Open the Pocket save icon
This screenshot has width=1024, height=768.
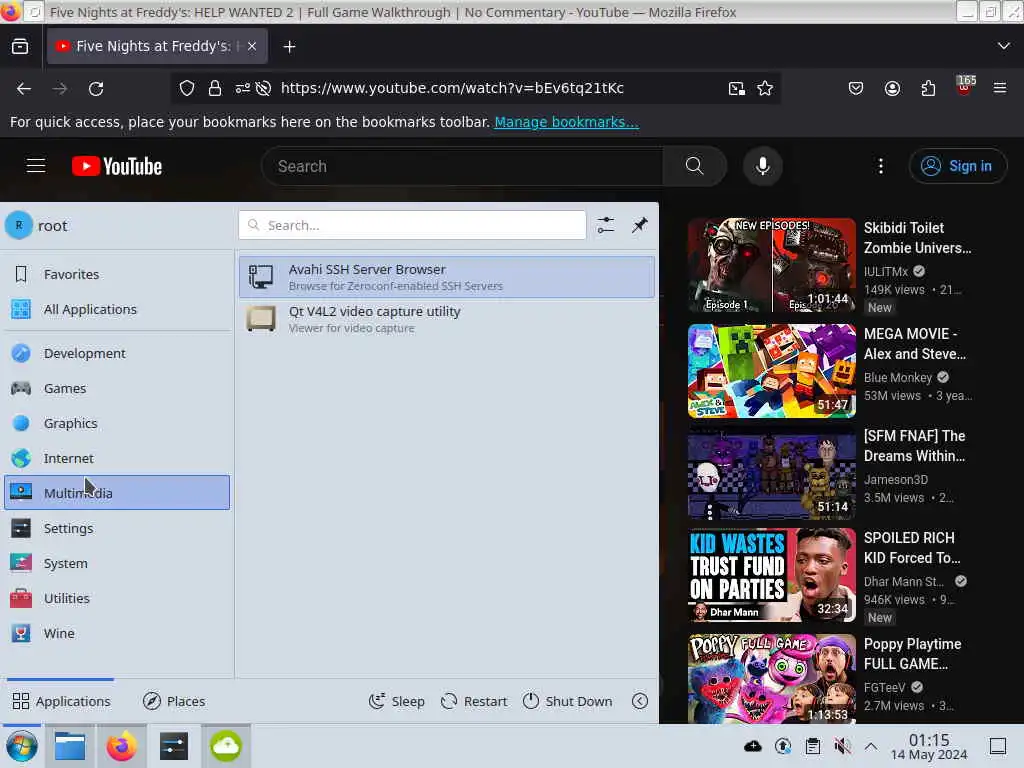click(856, 88)
